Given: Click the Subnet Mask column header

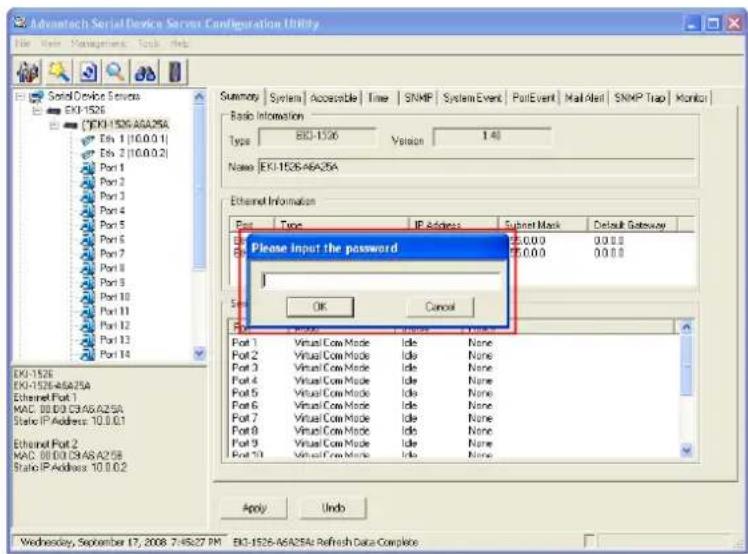Looking at the screenshot, I should [543, 225].
